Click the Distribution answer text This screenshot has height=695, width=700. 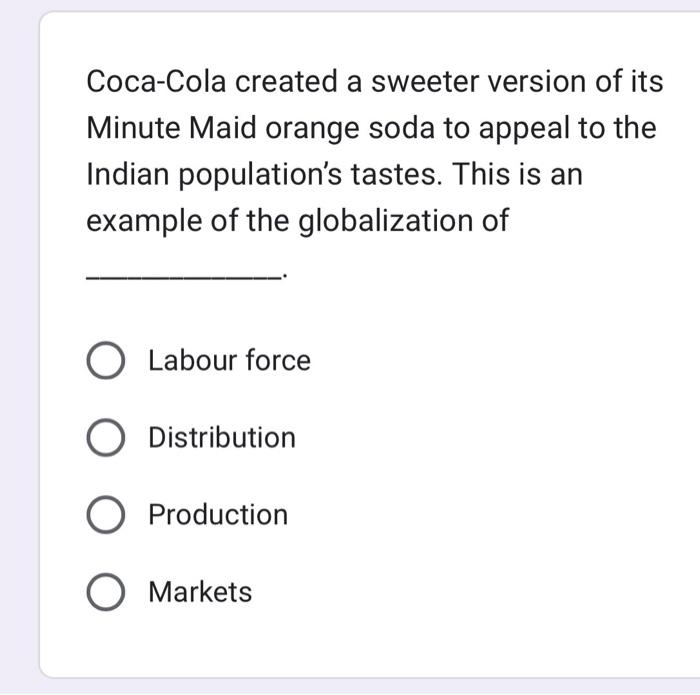[222, 437]
